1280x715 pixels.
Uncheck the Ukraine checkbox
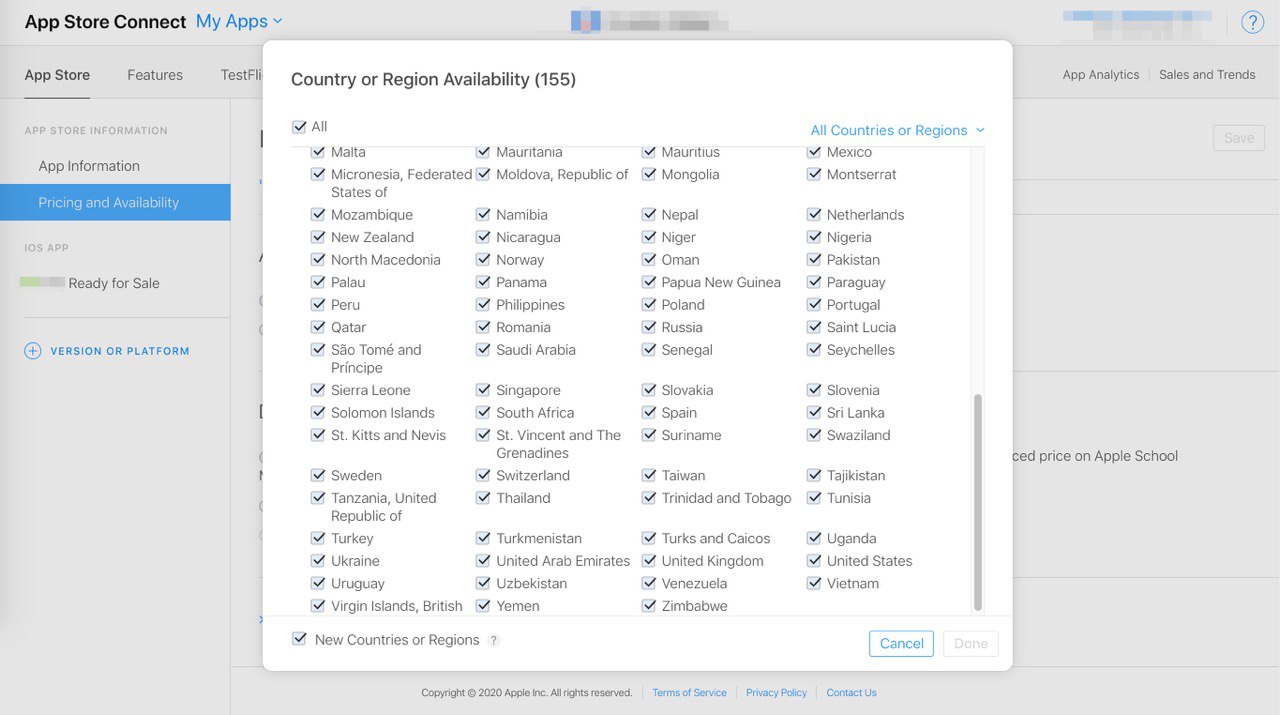coord(318,561)
